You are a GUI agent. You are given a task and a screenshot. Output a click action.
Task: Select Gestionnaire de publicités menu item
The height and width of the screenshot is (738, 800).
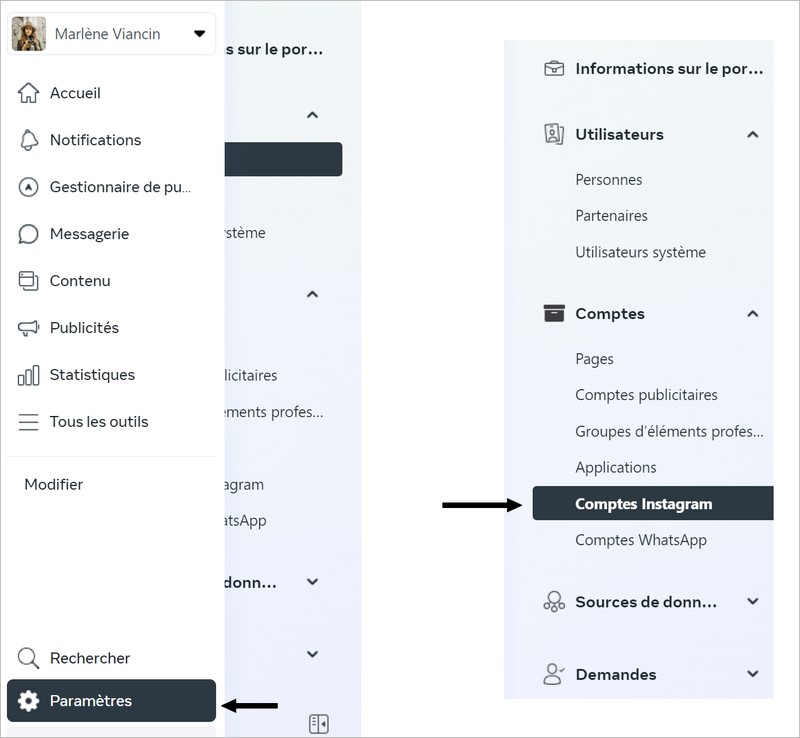(x=119, y=187)
